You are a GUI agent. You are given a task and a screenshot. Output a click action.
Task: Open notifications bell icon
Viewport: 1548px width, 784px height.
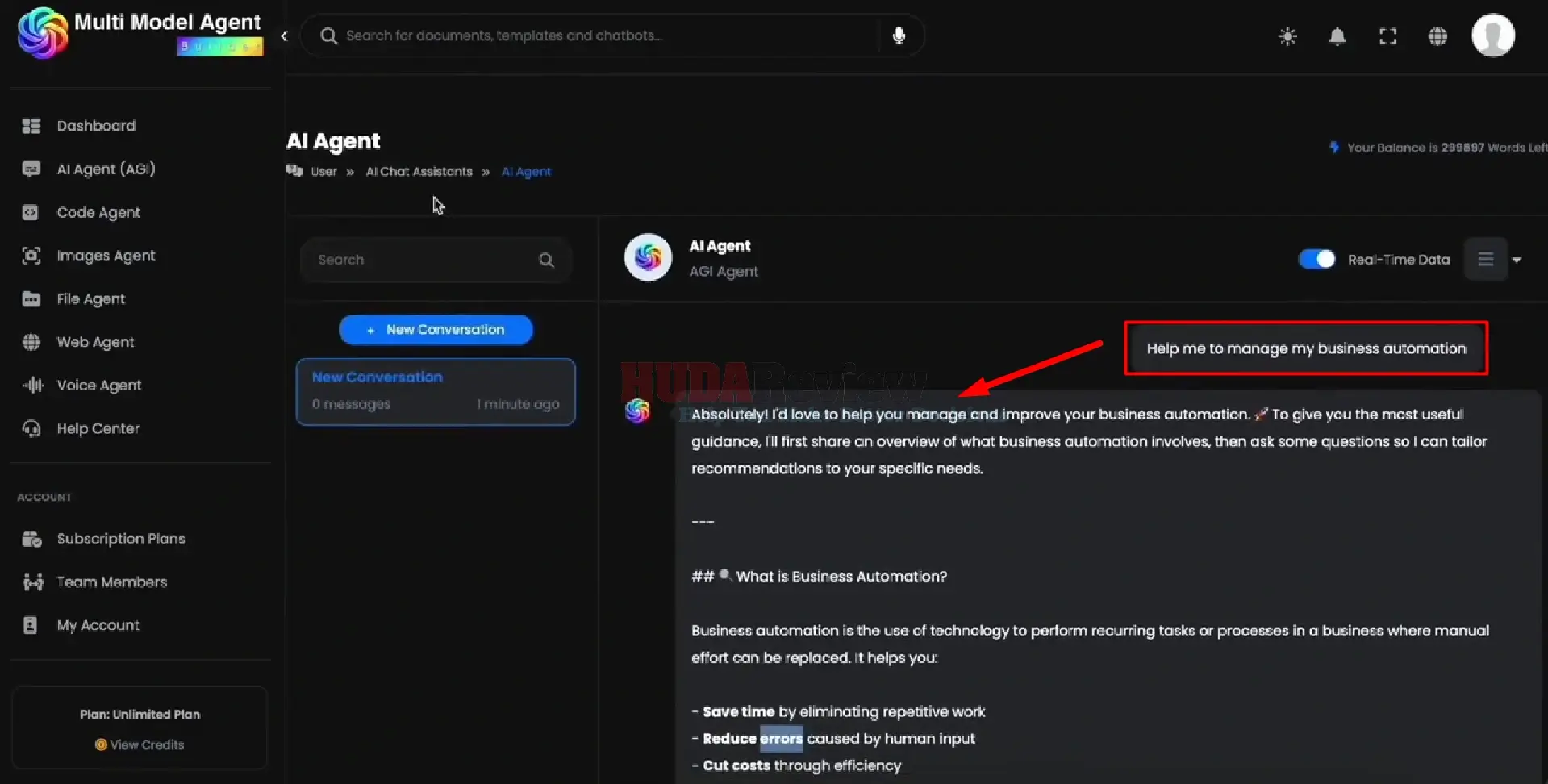(x=1337, y=36)
